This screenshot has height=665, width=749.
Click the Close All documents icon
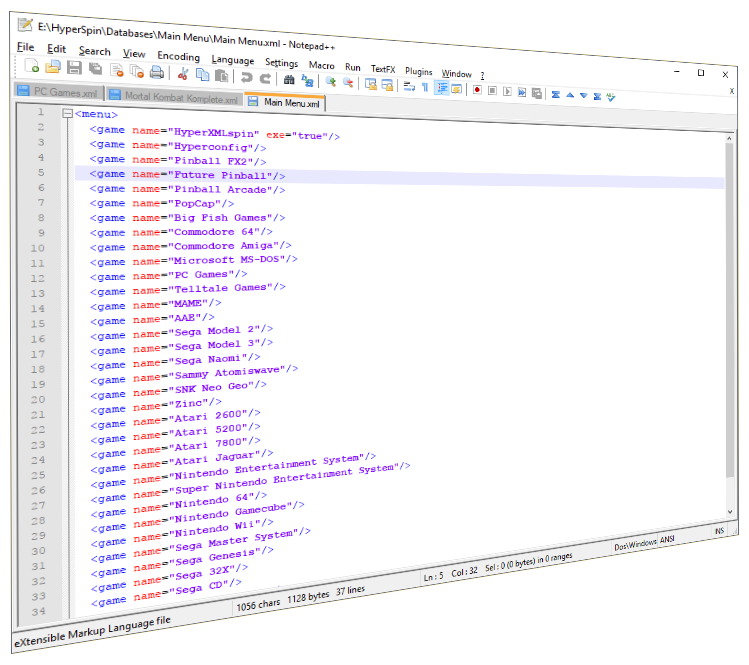137,71
